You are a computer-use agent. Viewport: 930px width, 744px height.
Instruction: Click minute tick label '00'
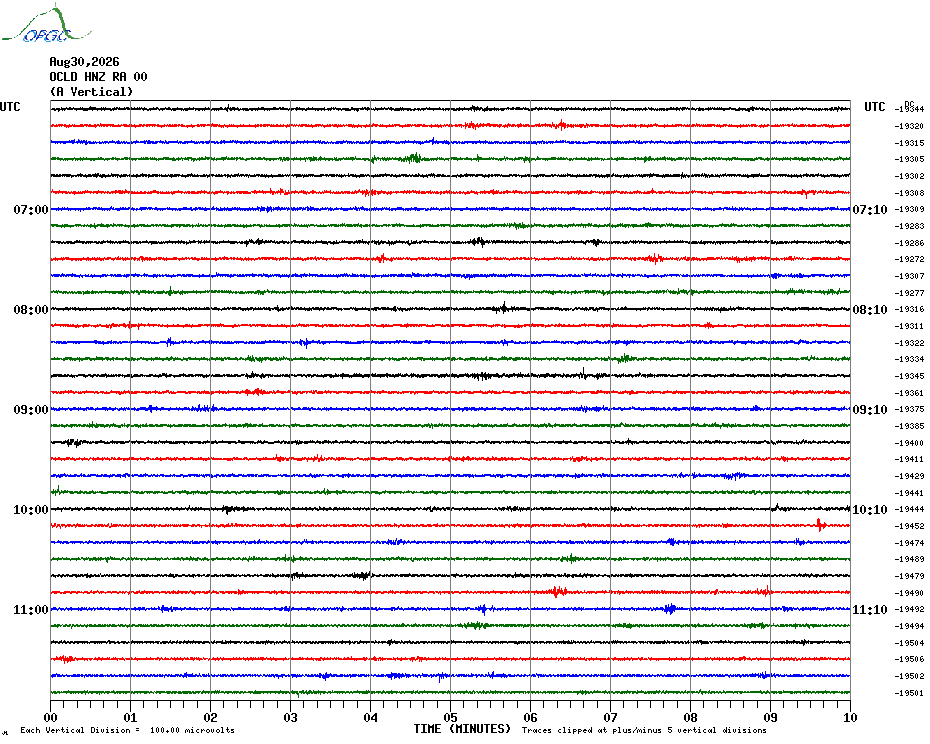[x=50, y=717]
